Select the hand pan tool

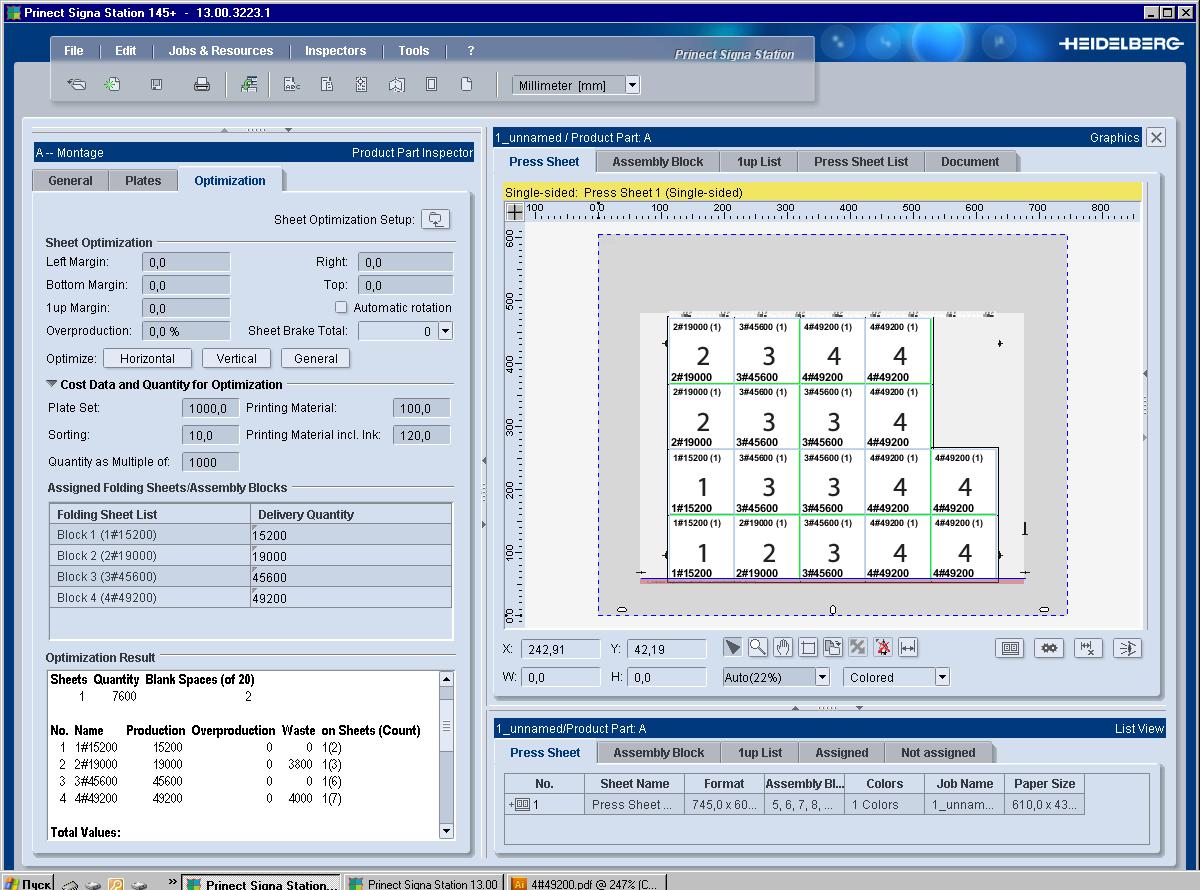pyautogui.click(x=783, y=648)
